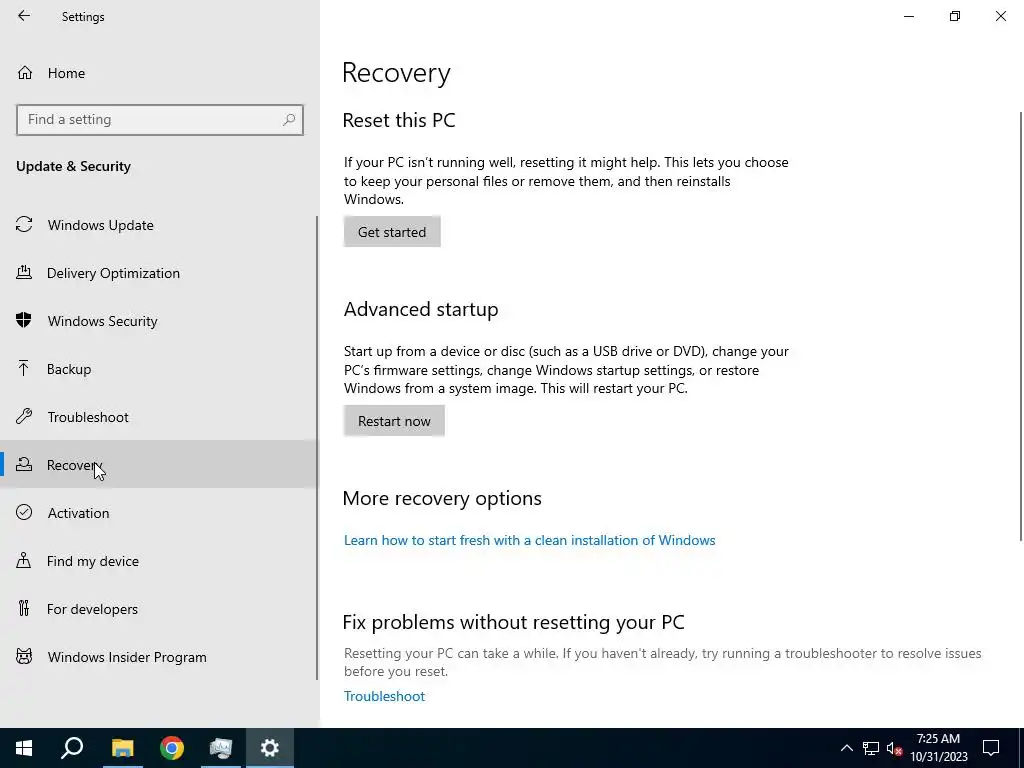The height and width of the screenshot is (768, 1024).
Task: Click the Backup up-arrow icon
Action: pyautogui.click(x=24, y=368)
